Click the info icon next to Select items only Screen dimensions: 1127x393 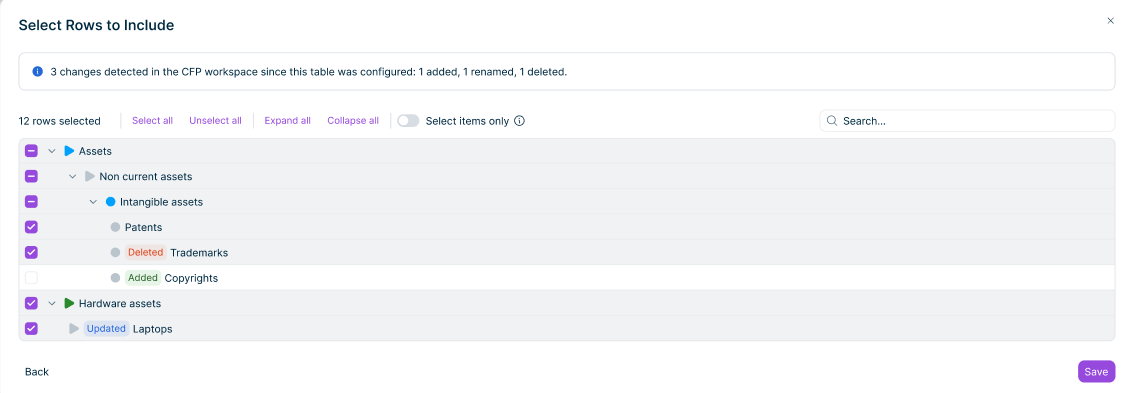520,121
